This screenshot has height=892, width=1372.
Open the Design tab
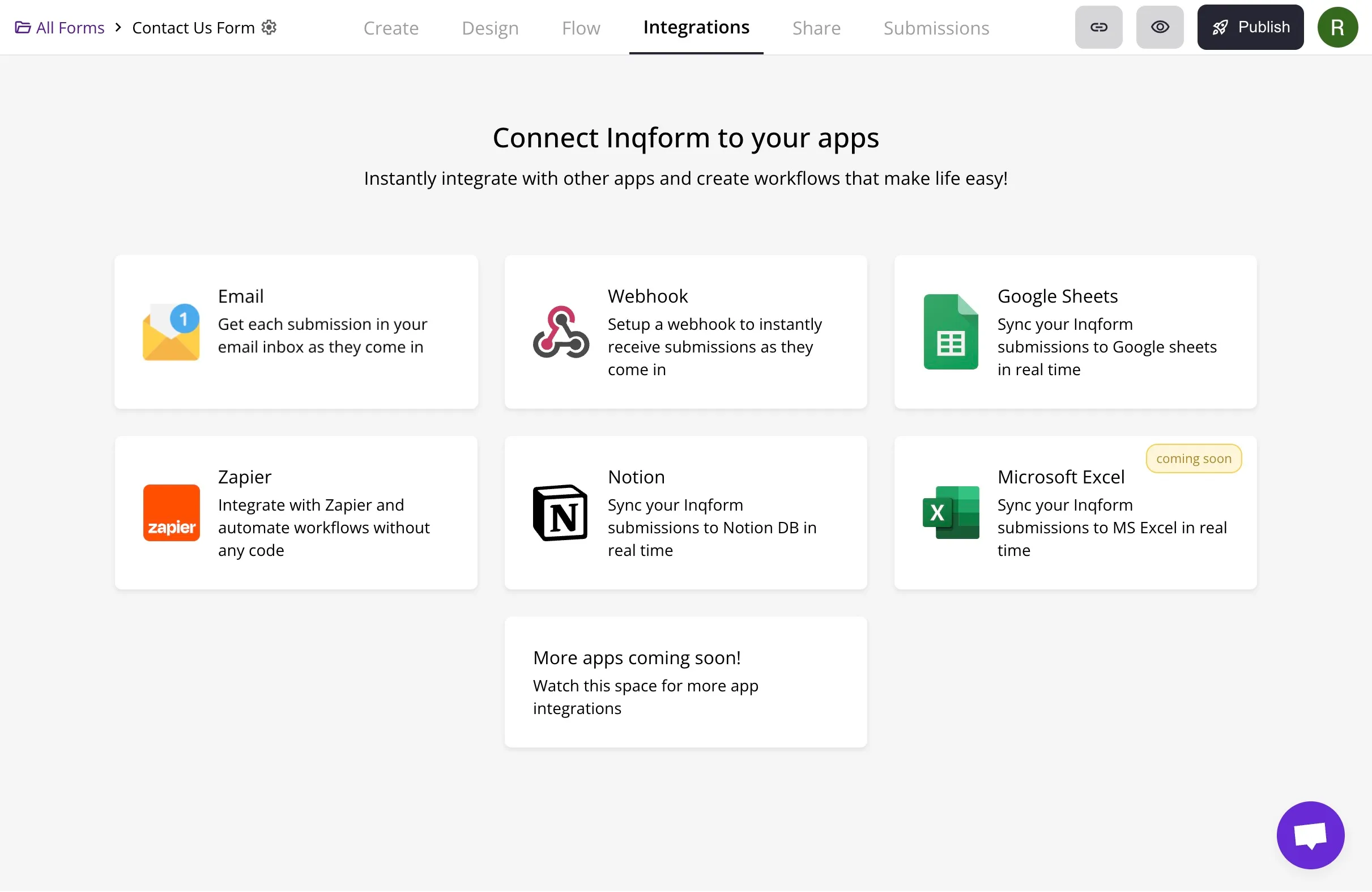489,27
